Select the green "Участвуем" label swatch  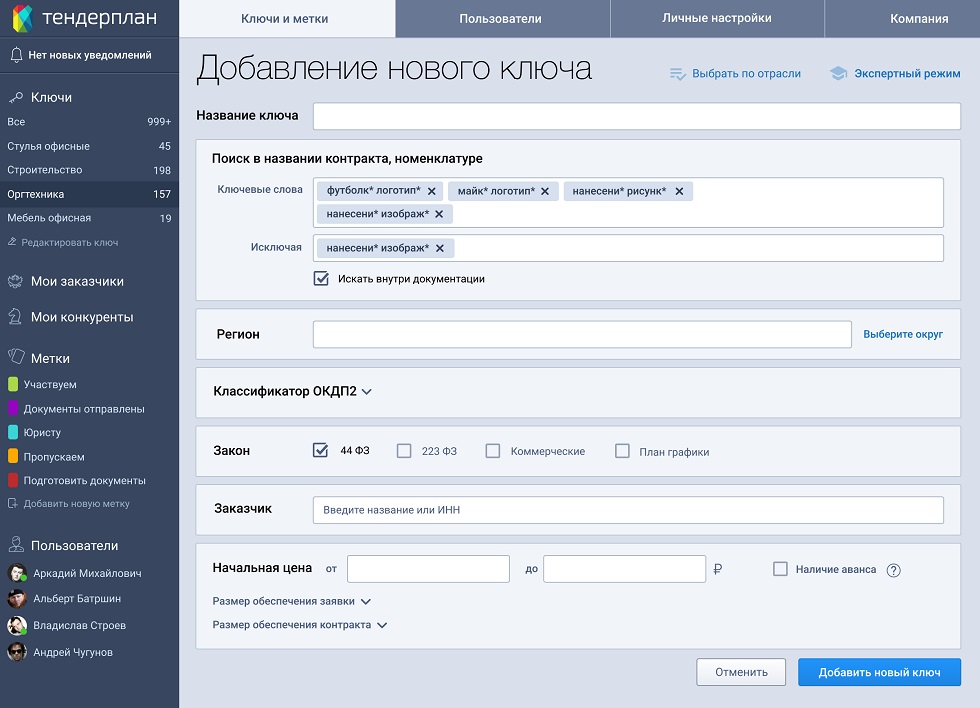point(13,384)
